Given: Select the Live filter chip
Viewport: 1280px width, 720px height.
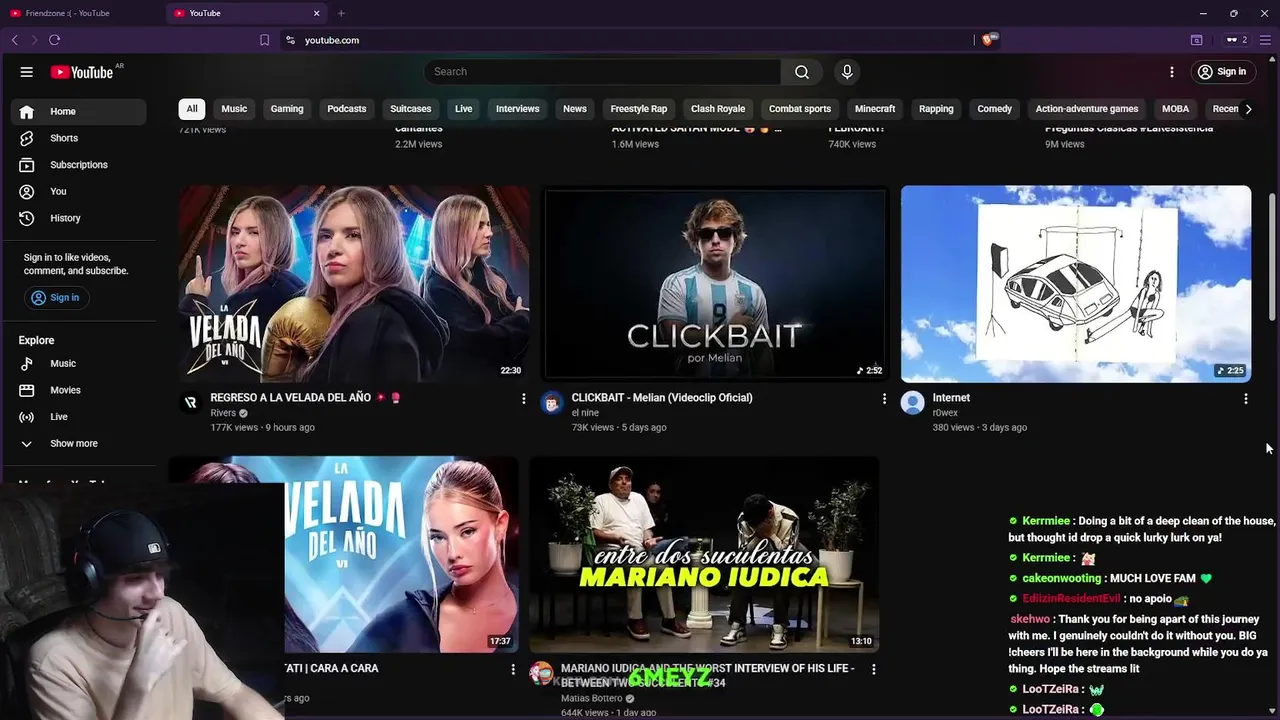Looking at the screenshot, I should (x=464, y=109).
